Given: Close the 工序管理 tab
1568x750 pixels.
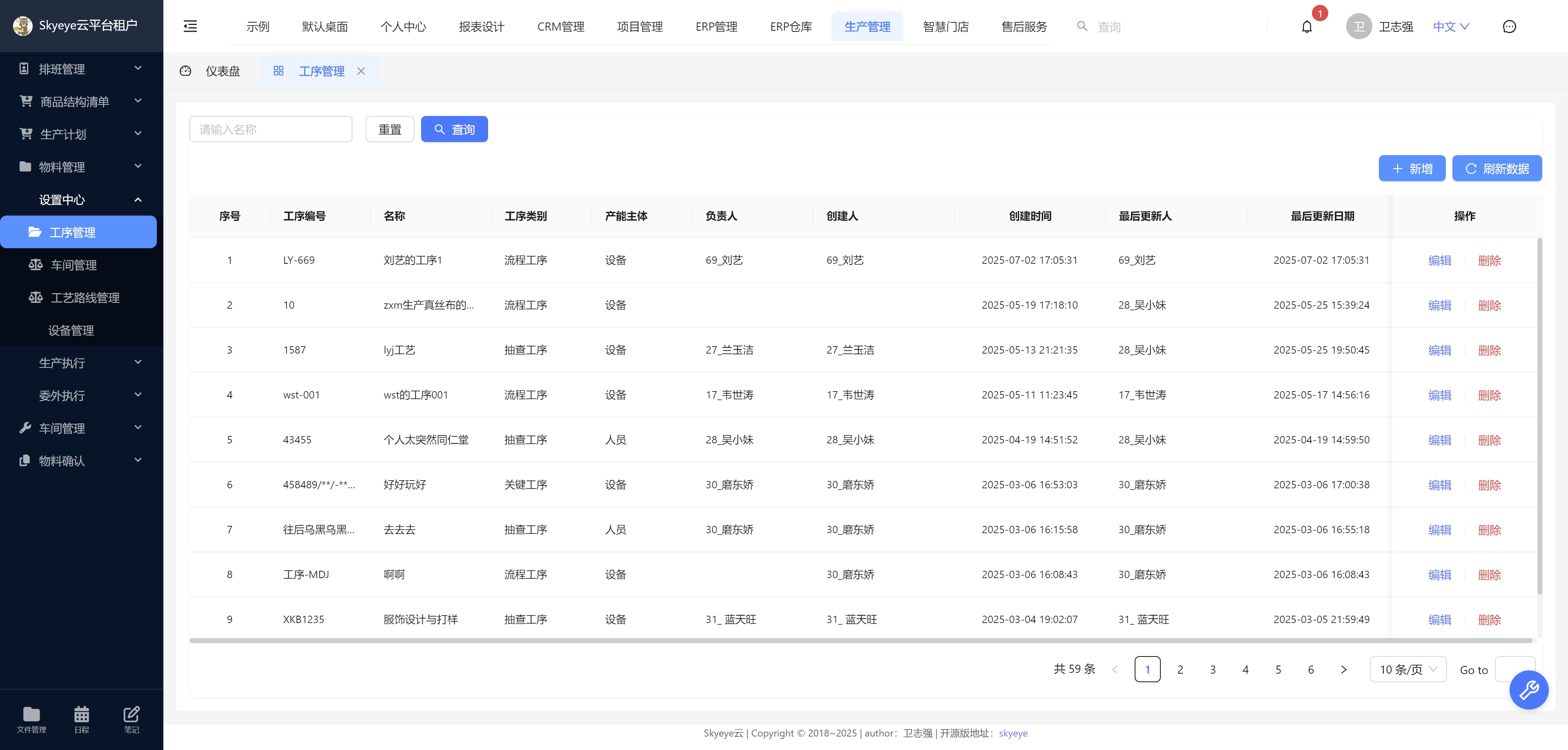Looking at the screenshot, I should (x=361, y=71).
